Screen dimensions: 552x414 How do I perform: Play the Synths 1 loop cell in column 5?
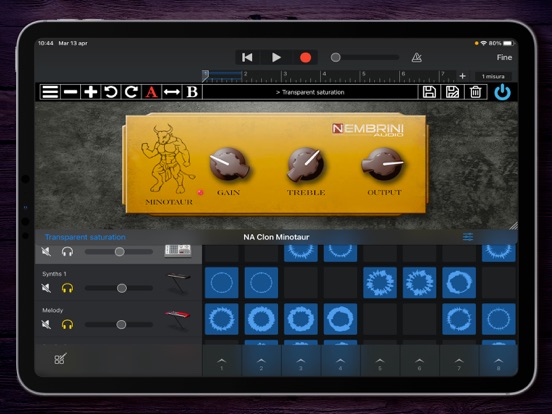pos(380,282)
